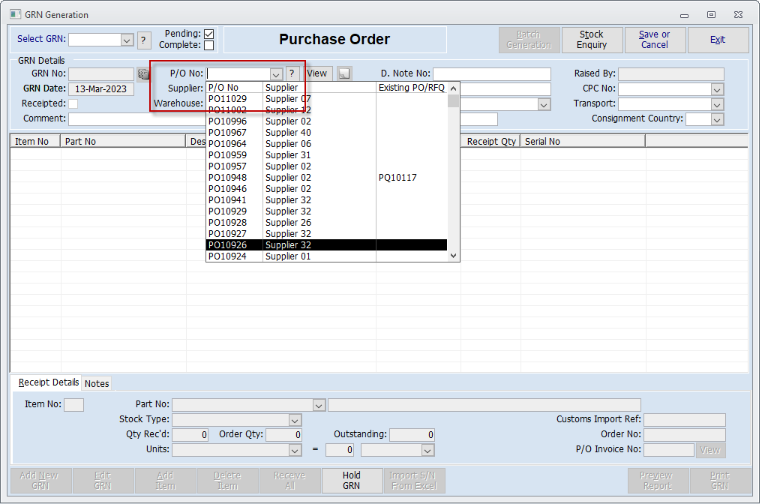Open the Warehouse dropdown arrow
760x504 pixels.
[544, 104]
